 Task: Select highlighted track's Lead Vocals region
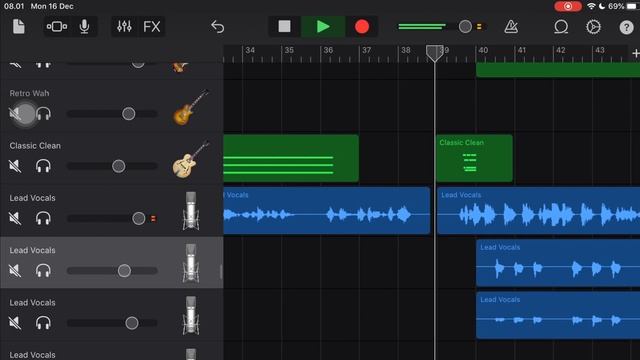tap(558, 263)
